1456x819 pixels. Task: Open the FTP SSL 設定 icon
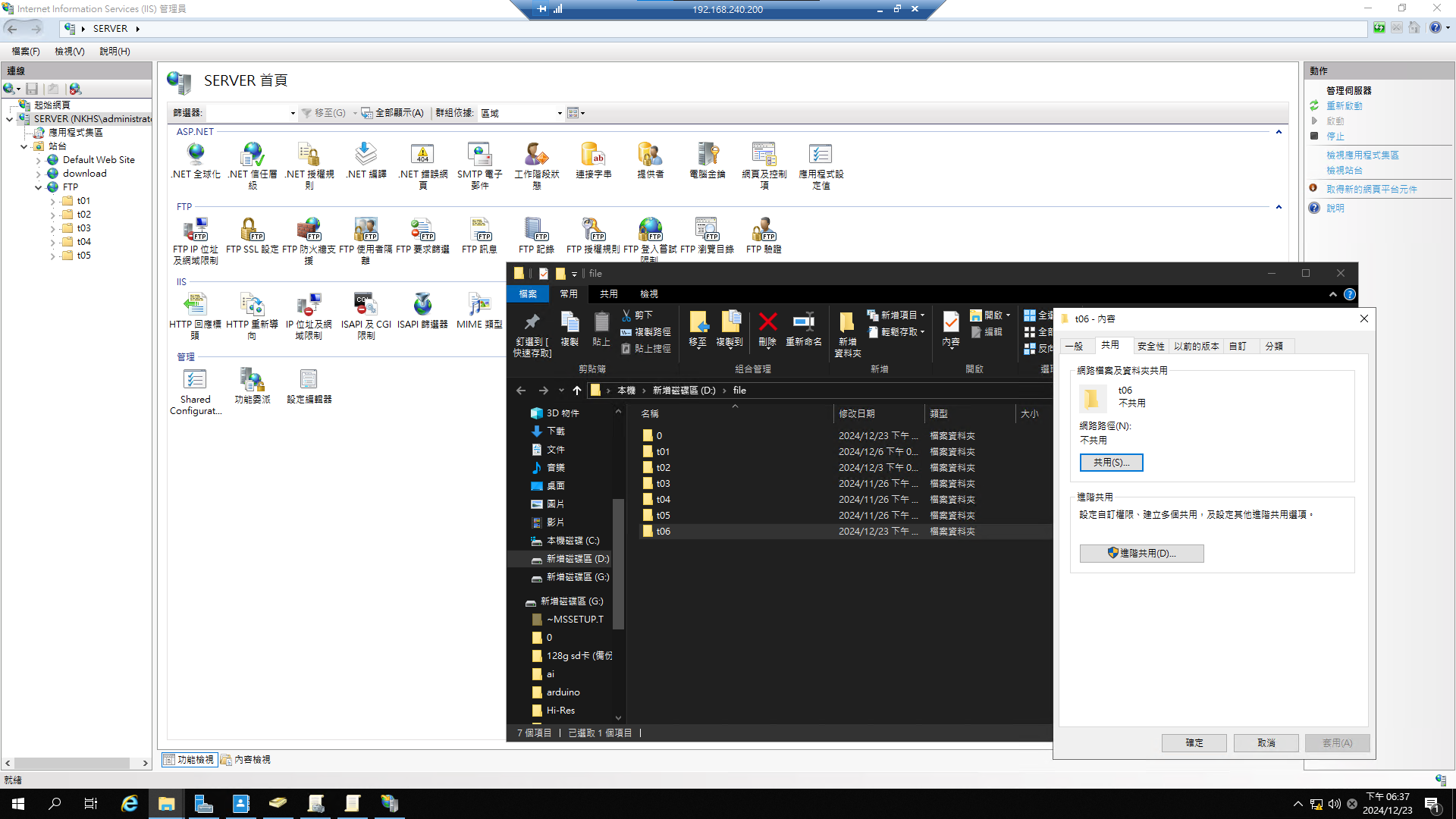click(x=253, y=235)
